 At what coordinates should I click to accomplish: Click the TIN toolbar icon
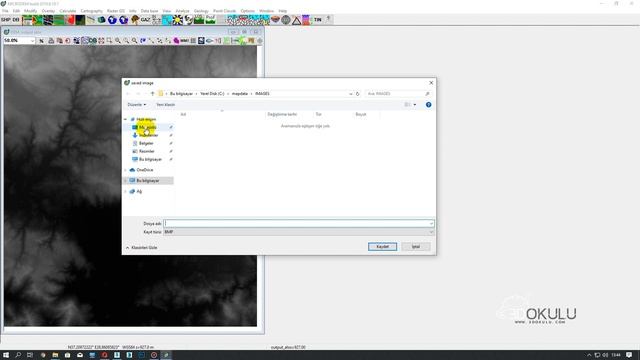click(318, 20)
